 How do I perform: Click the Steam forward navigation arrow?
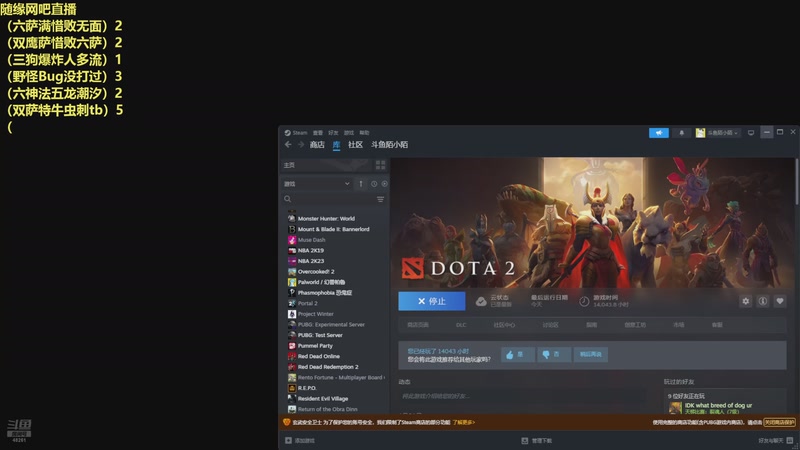tap(301, 145)
